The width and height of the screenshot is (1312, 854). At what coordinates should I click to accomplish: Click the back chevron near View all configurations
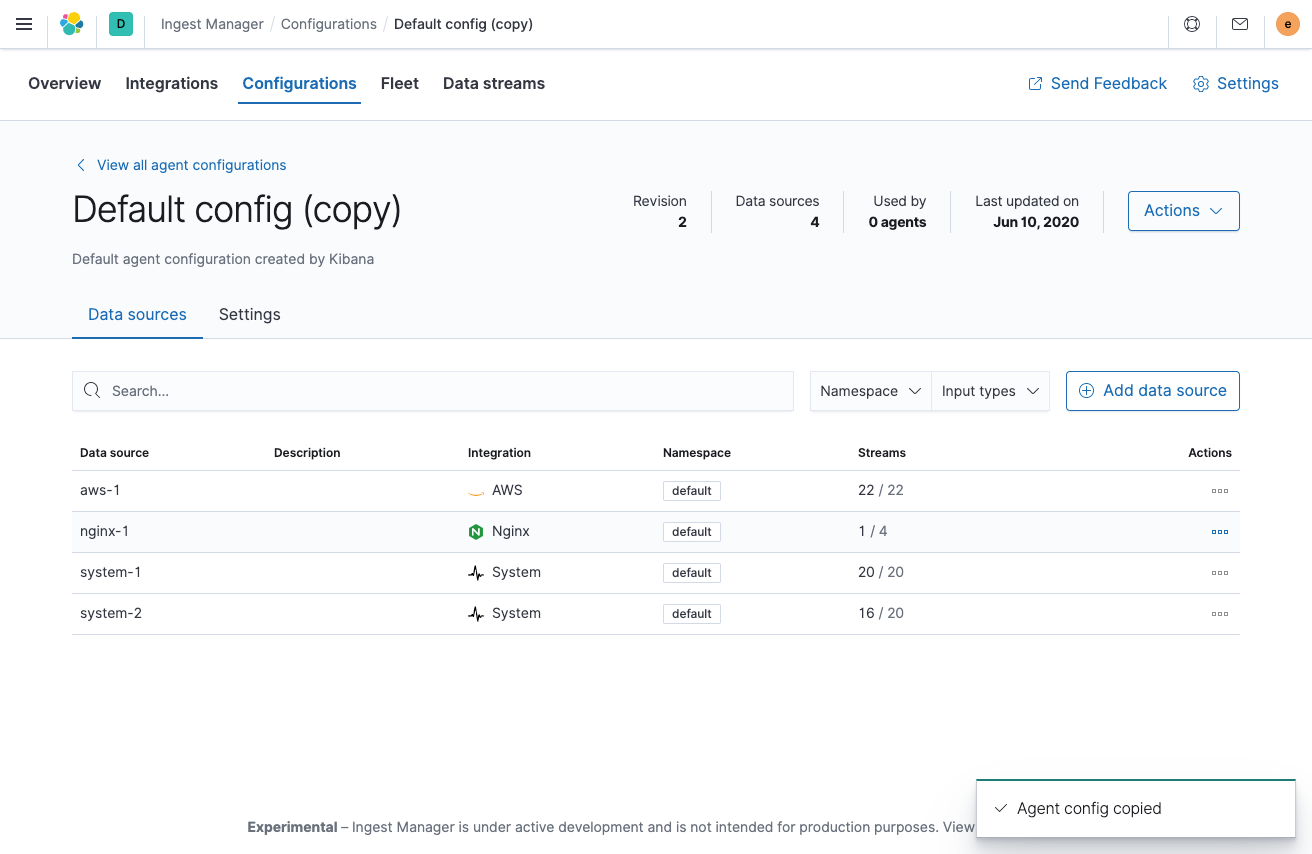coord(81,165)
